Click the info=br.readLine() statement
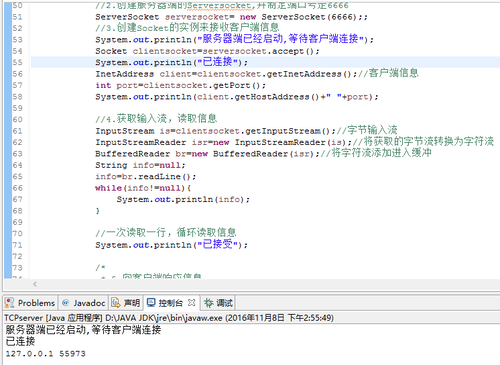This screenshot has width=500, height=365. click(x=145, y=176)
